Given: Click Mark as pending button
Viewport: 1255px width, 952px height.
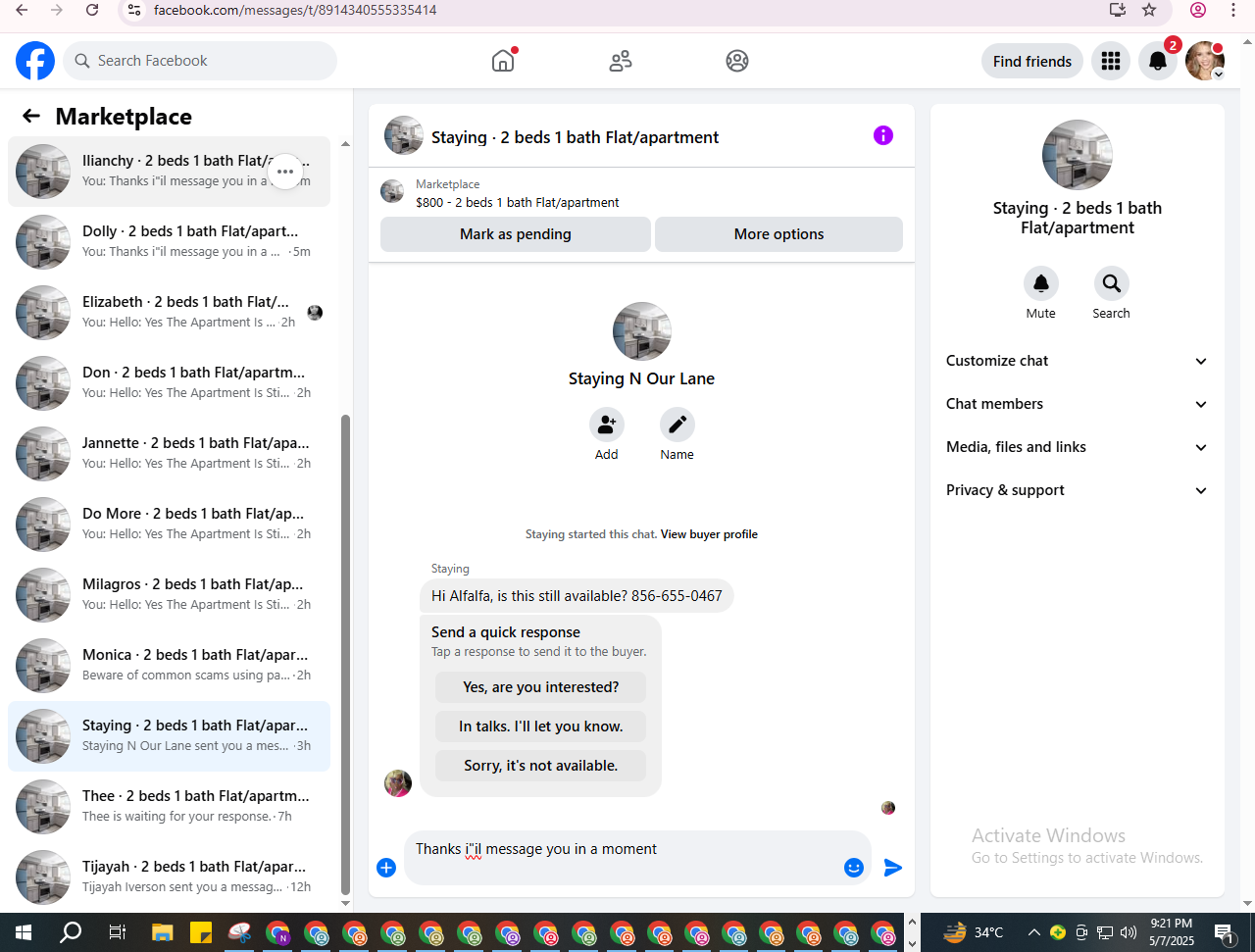Looking at the screenshot, I should [x=516, y=234].
